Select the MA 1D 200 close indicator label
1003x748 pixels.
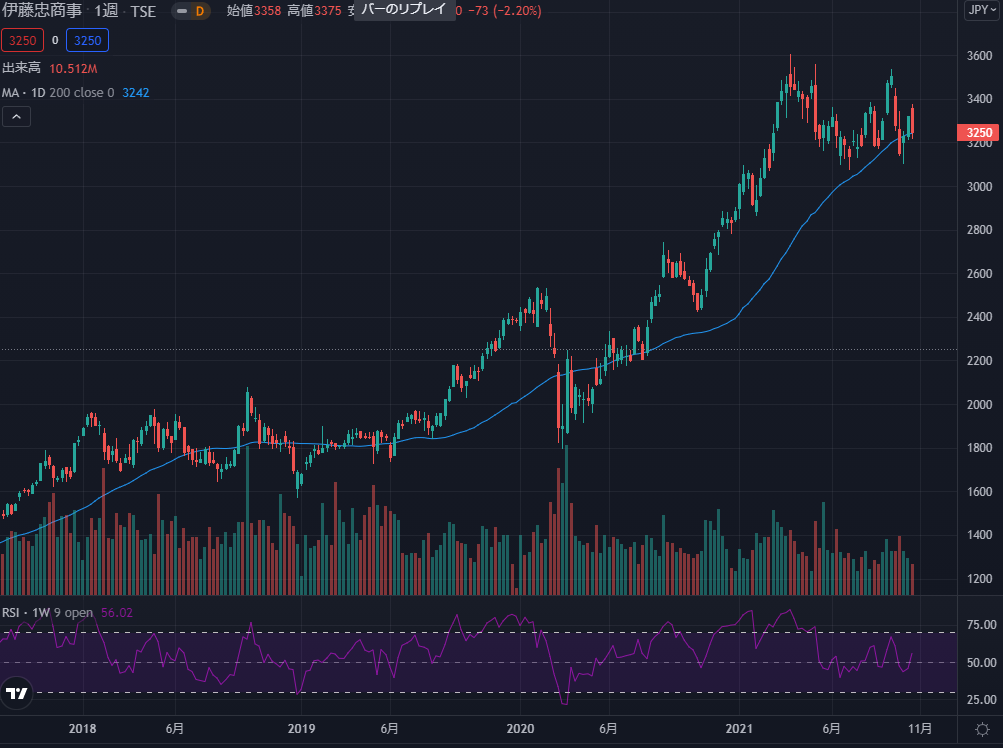58,93
